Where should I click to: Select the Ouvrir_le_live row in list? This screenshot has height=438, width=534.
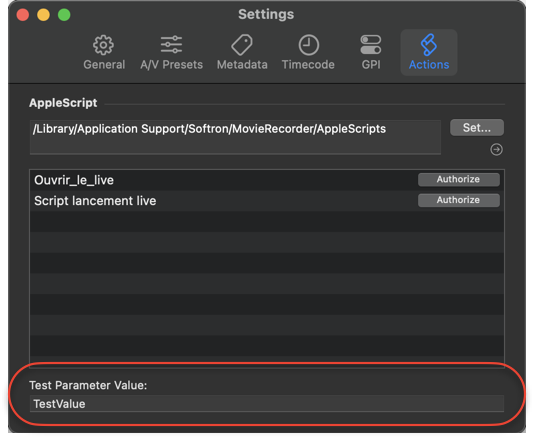267,180
